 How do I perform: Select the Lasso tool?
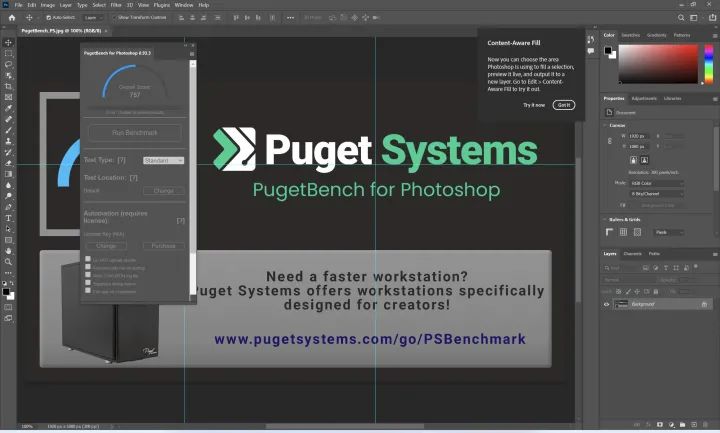[9, 64]
